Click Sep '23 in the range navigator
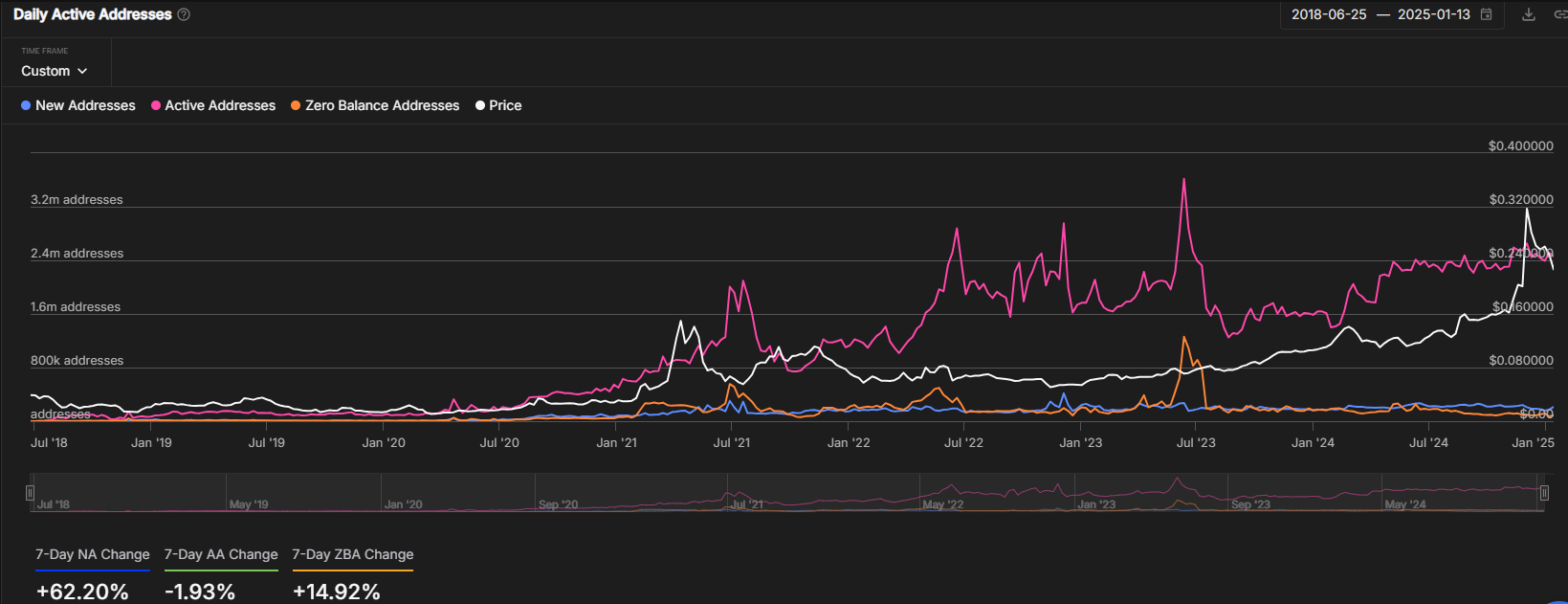Viewport: 1568px width, 604px height. coord(1251,504)
